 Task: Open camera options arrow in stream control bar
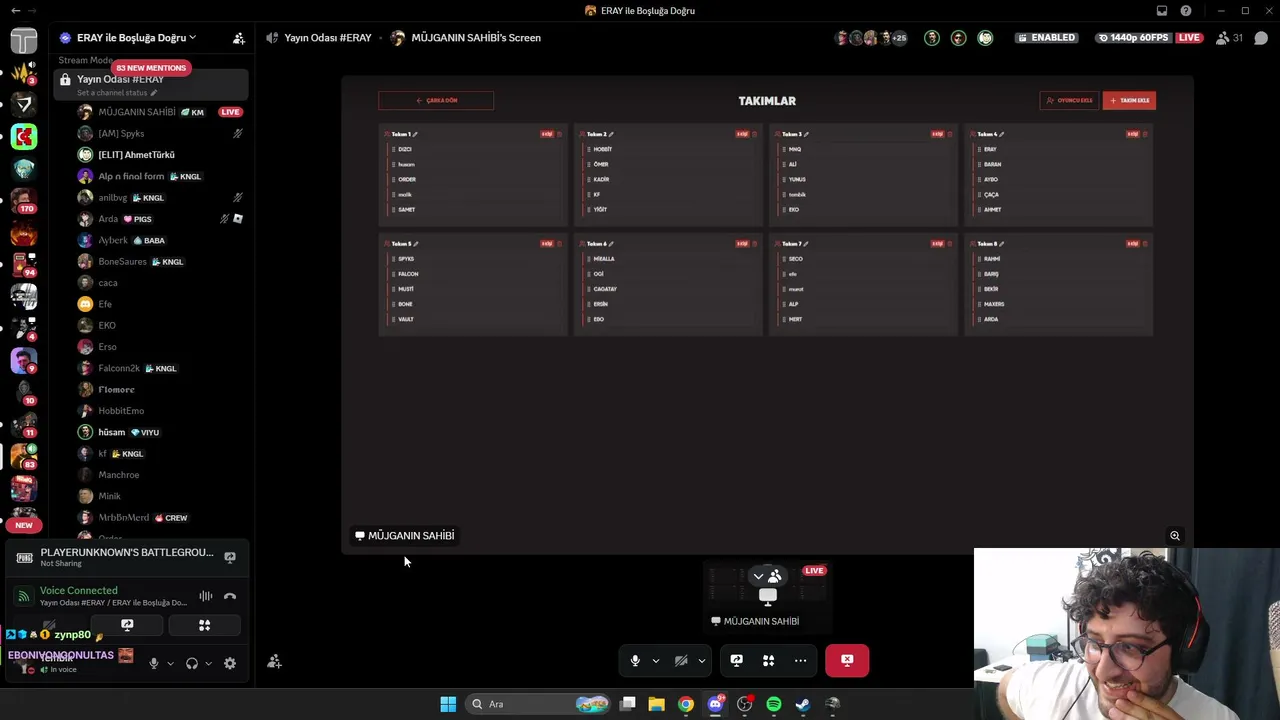[x=702, y=660]
